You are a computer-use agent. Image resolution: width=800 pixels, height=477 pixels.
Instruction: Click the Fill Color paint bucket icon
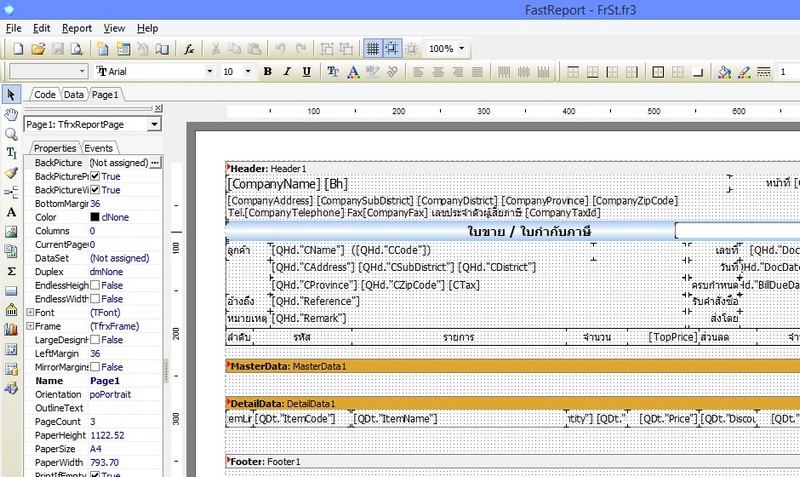(723, 72)
